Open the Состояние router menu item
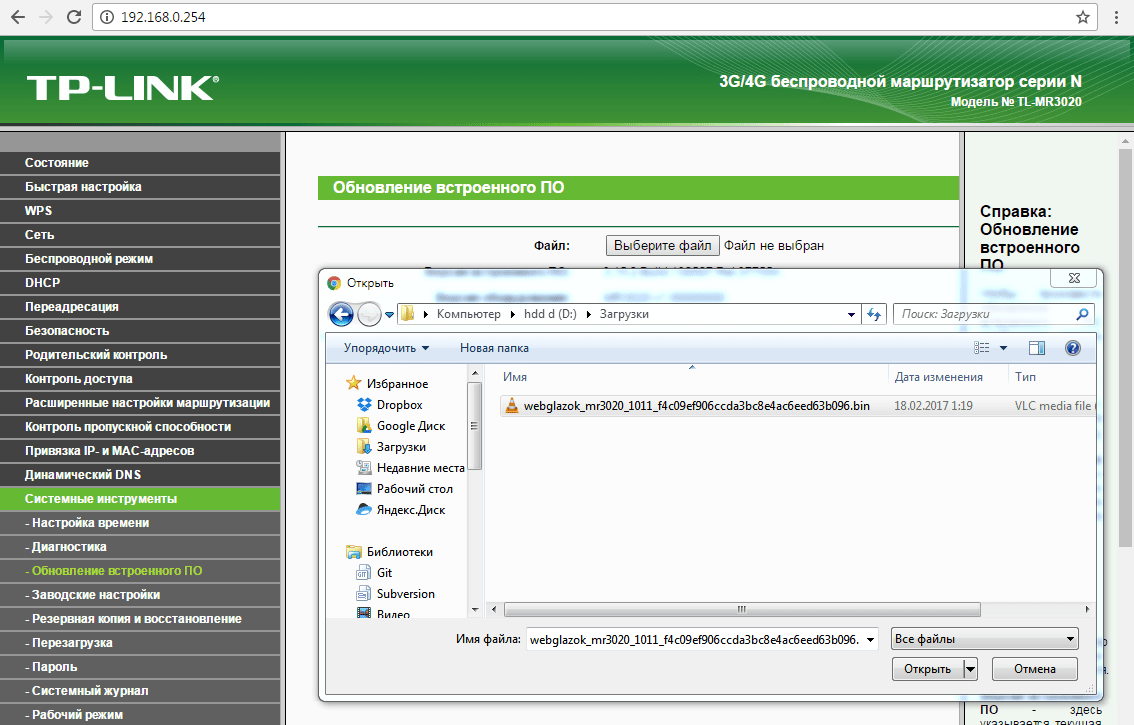 click(57, 163)
